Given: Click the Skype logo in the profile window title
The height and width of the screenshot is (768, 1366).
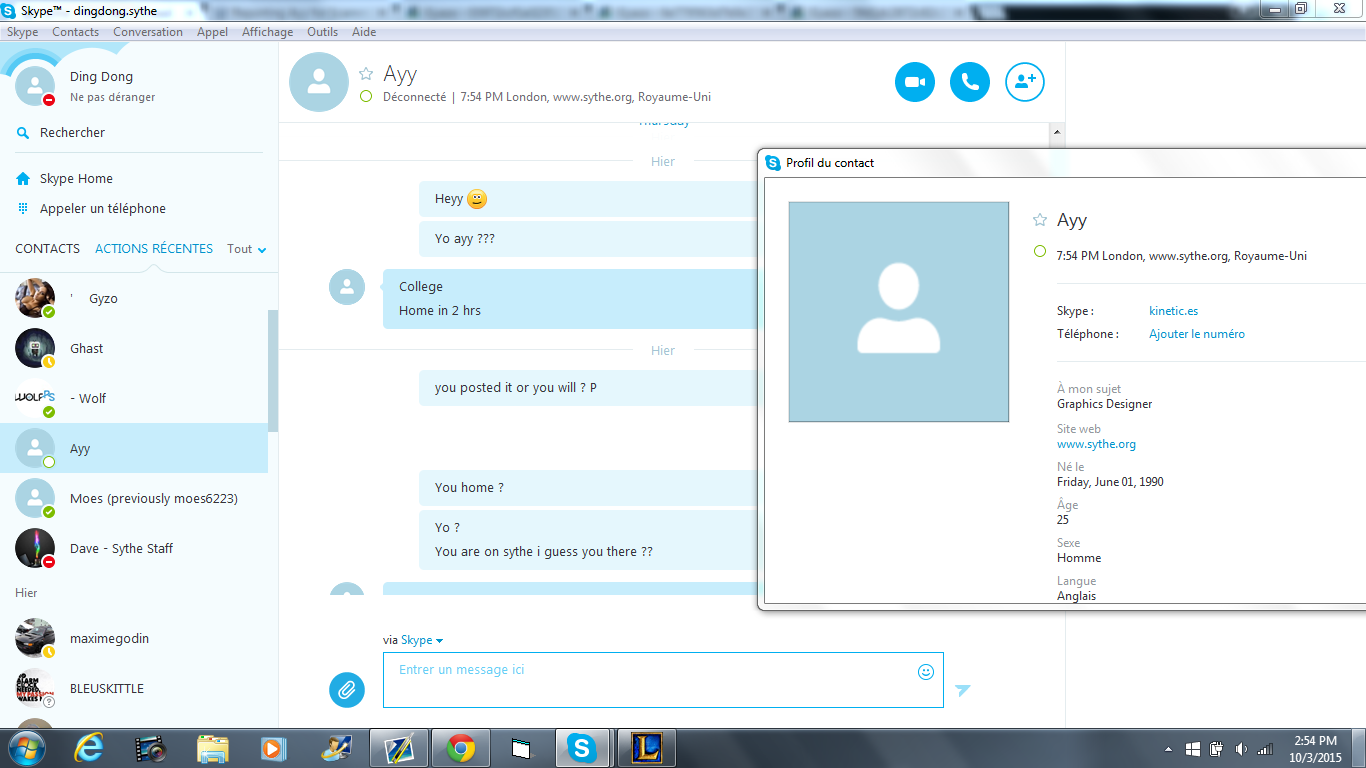Looking at the screenshot, I should point(773,162).
